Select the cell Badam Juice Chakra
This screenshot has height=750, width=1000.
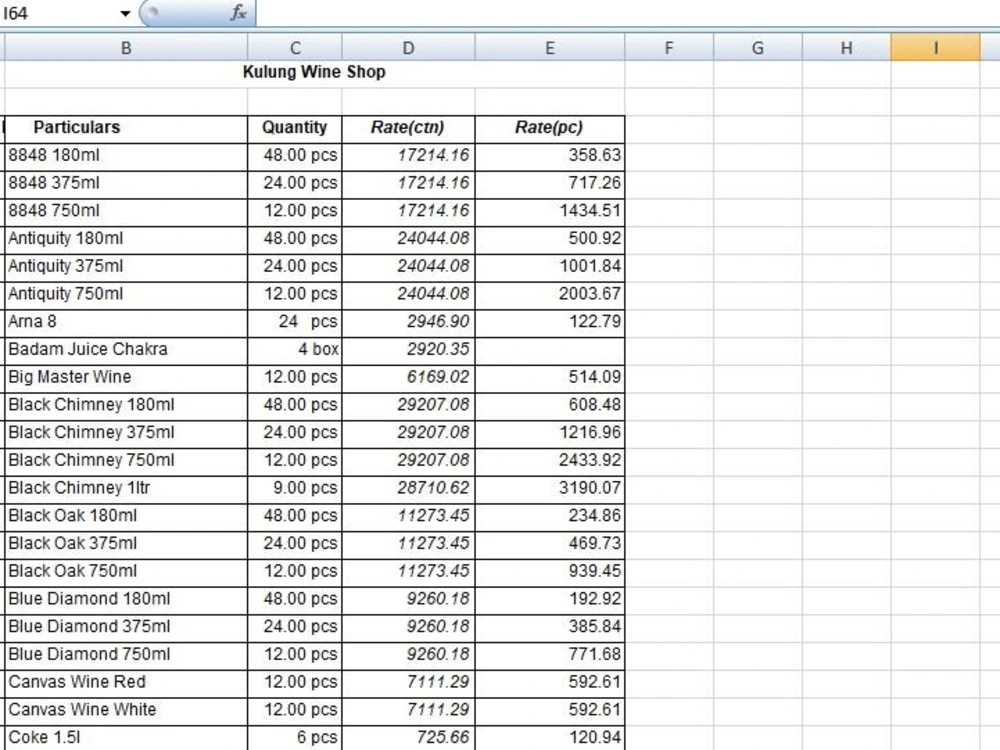pos(126,350)
